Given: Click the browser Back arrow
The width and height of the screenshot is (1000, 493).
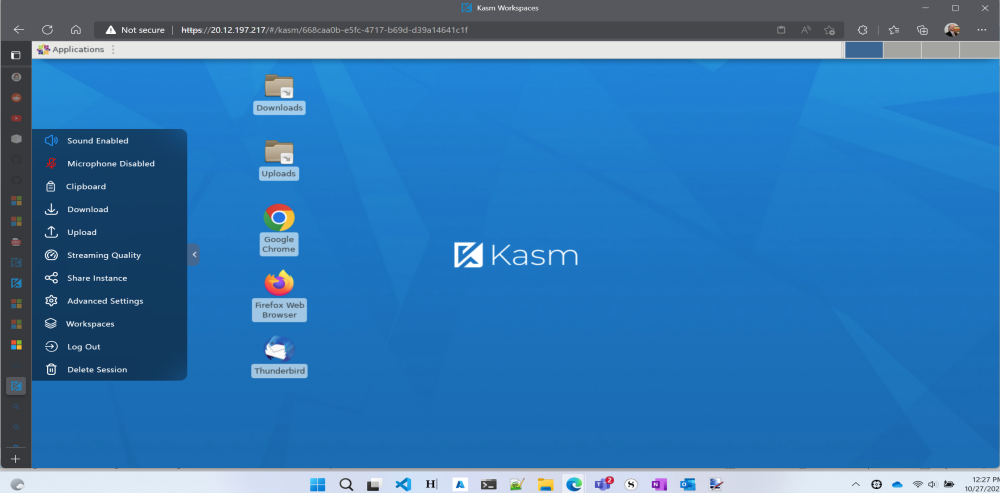Looking at the screenshot, I should (18, 29).
